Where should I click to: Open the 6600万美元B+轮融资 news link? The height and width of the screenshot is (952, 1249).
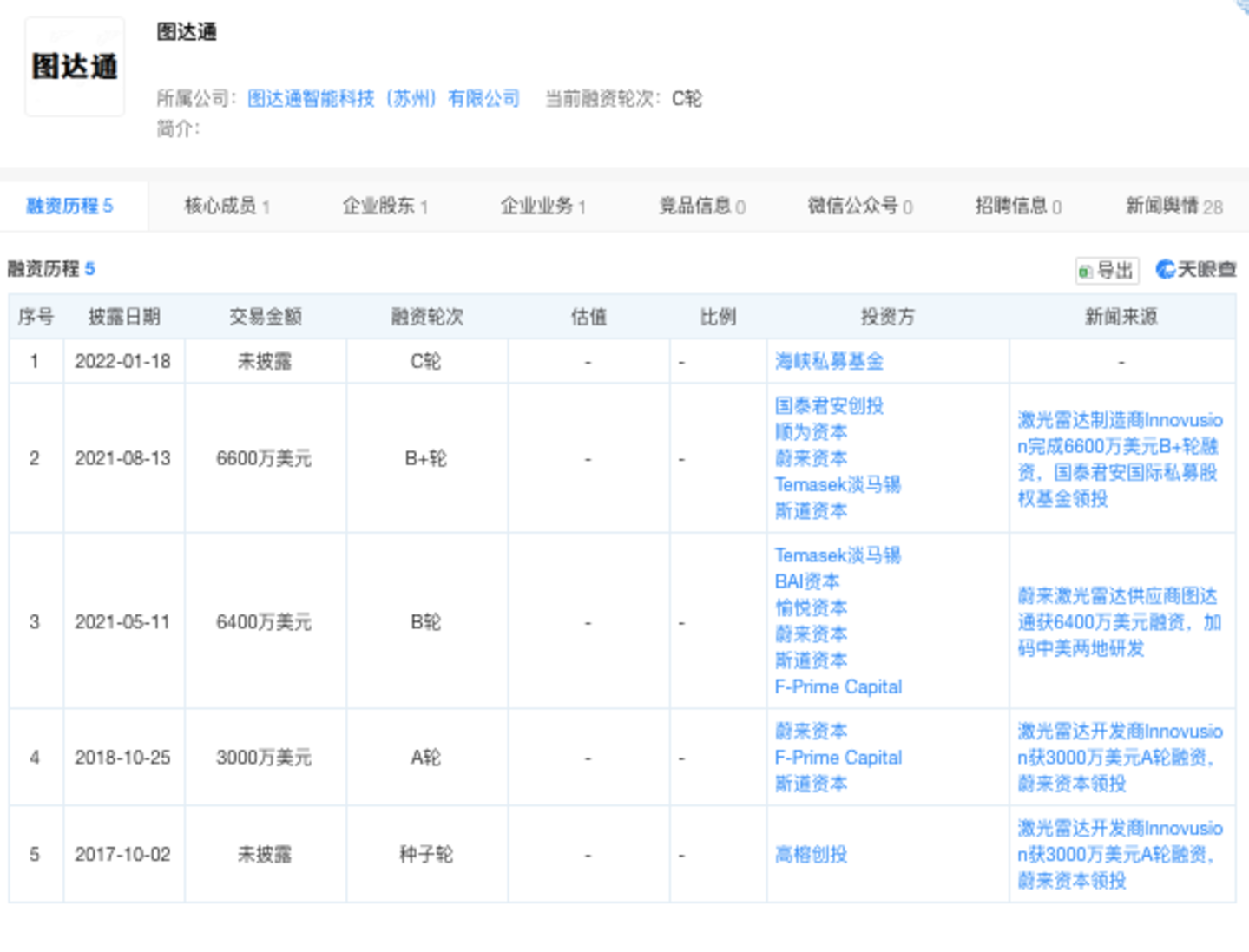[1119, 458]
